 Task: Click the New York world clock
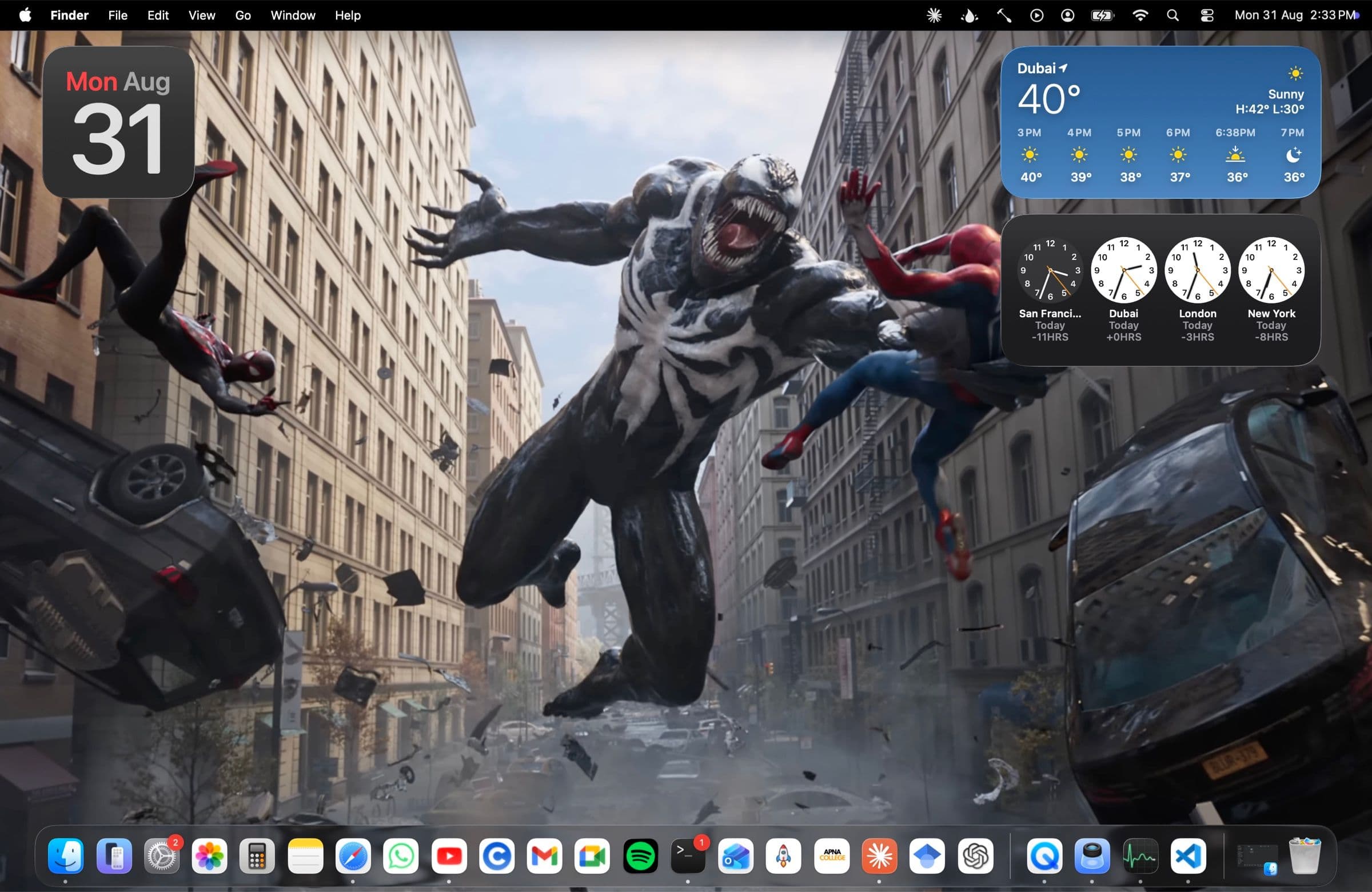tap(1271, 289)
